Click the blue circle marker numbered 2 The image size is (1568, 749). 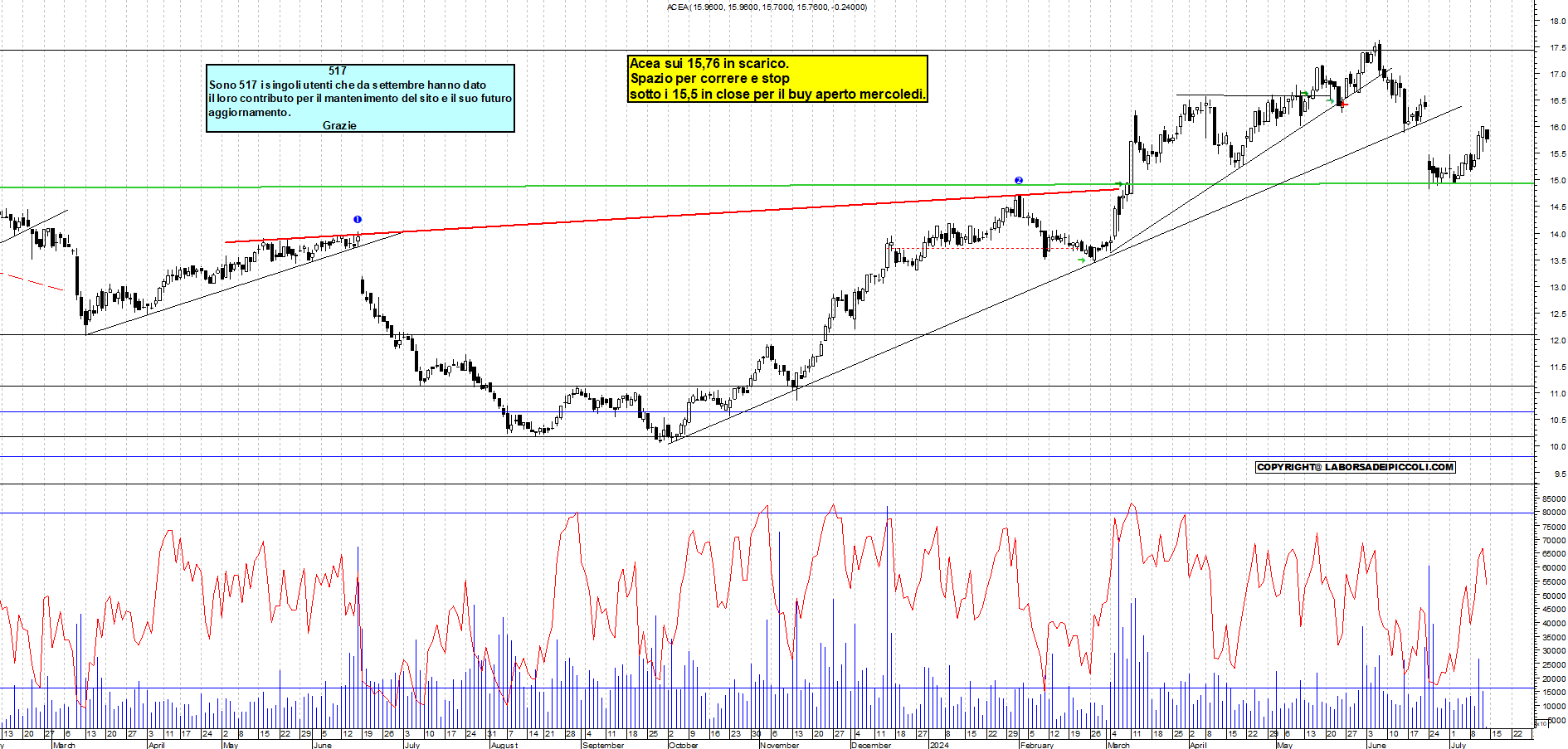click(1019, 180)
